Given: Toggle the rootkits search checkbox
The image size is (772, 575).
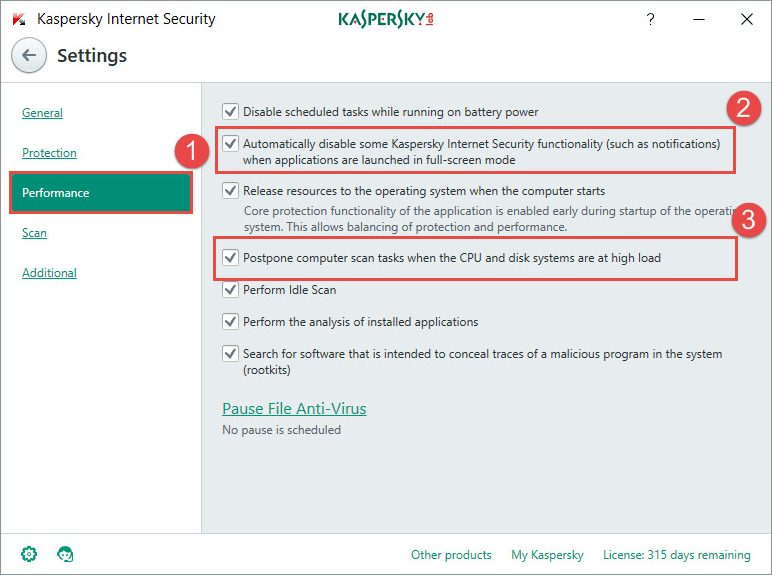Looking at the screenshot, I should [x=230, y=353].
